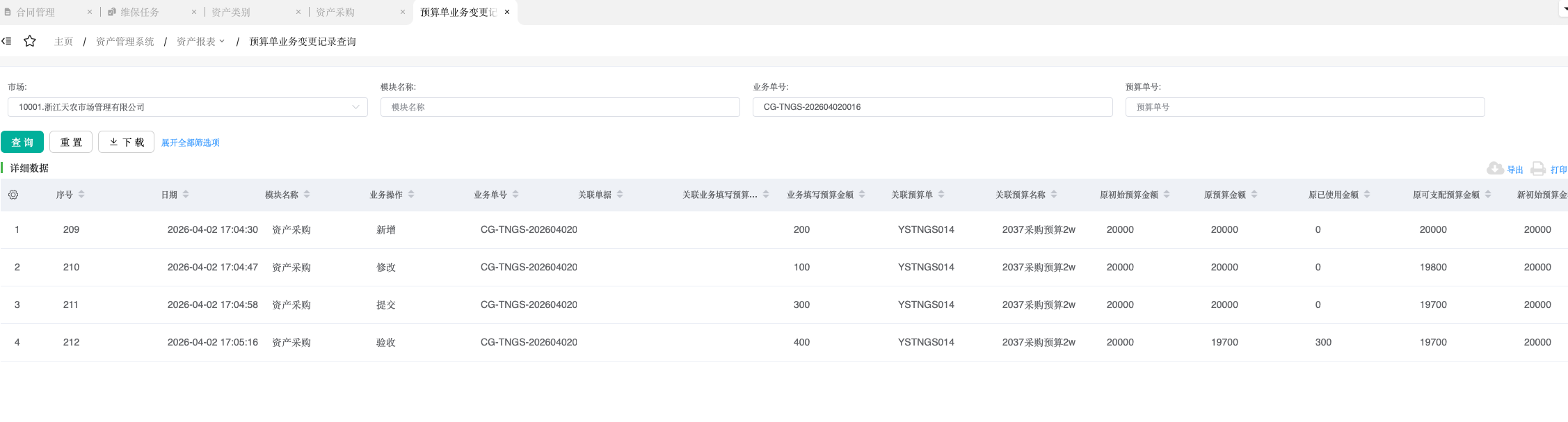Sort by the 日期 column arrows
The height and width of the screenshot is (422, 1568).
tap(186, 195)
